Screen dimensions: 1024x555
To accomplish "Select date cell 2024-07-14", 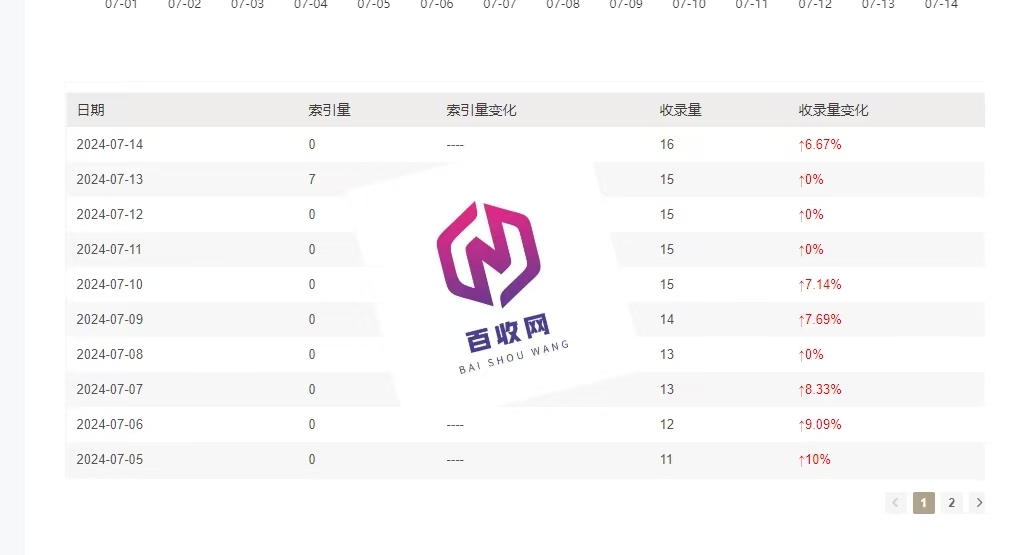I will point(110,144).
